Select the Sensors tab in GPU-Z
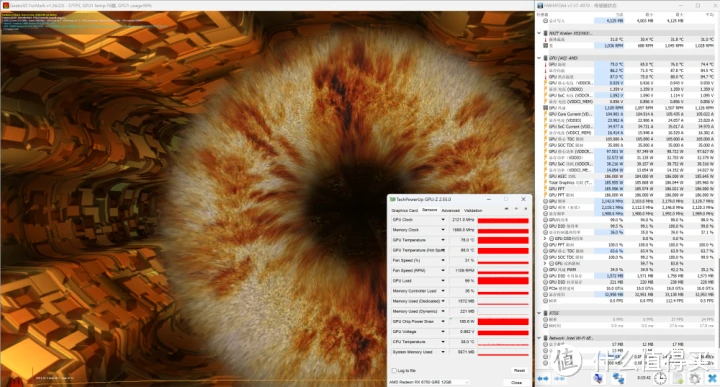This screenshot has height=387, width=720. (x=429, y=210)
